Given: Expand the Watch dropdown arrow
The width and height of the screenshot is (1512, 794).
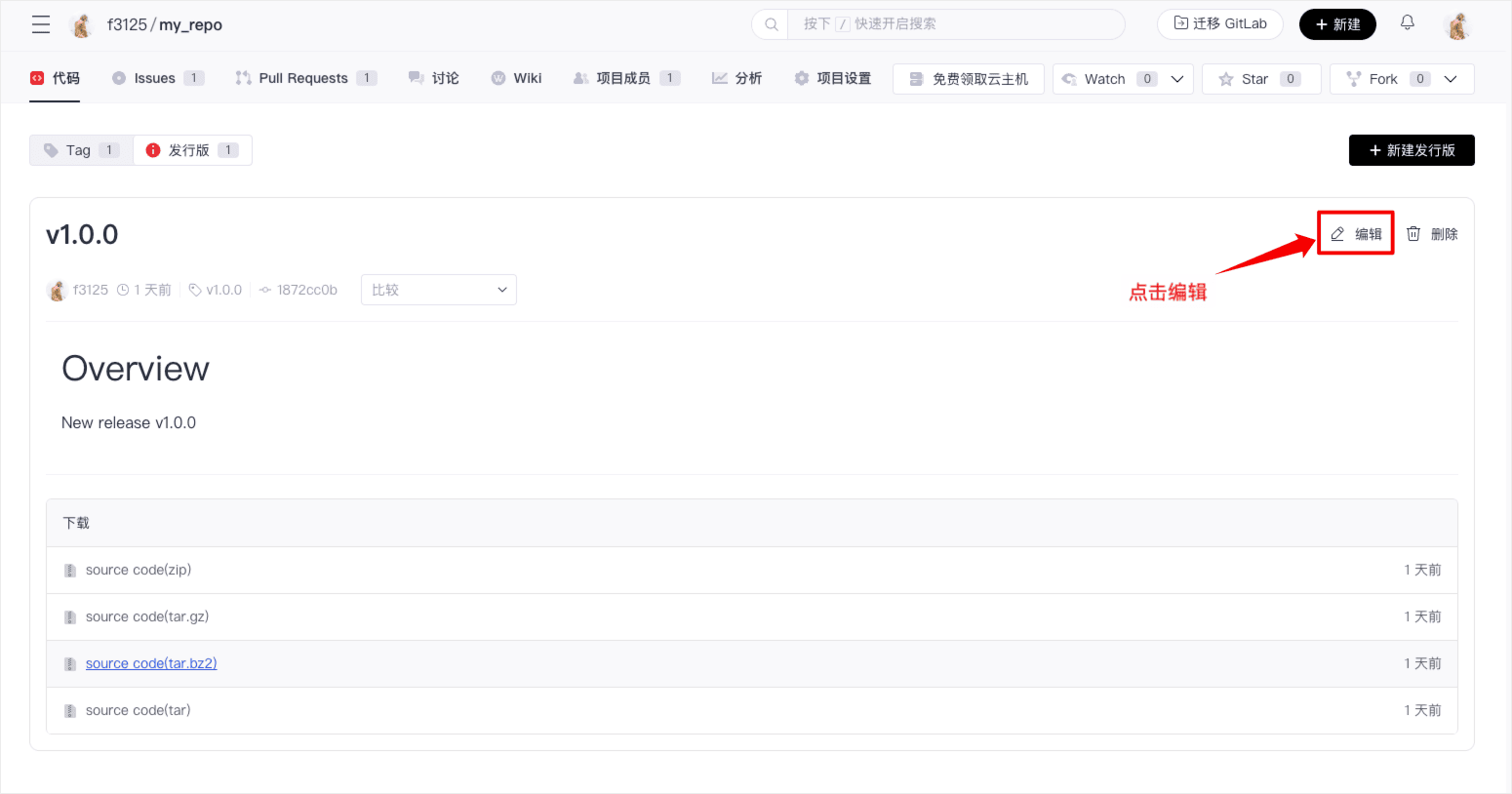Looking at the screenshot, I should tap(1177, 79).
